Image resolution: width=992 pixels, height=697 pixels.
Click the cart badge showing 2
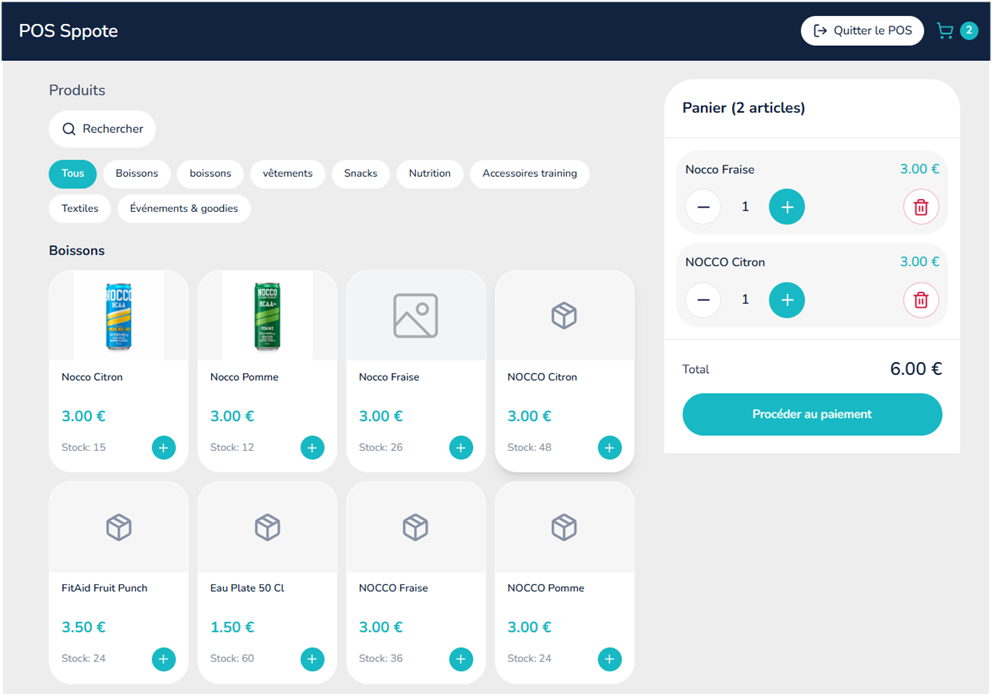point(969,30)
